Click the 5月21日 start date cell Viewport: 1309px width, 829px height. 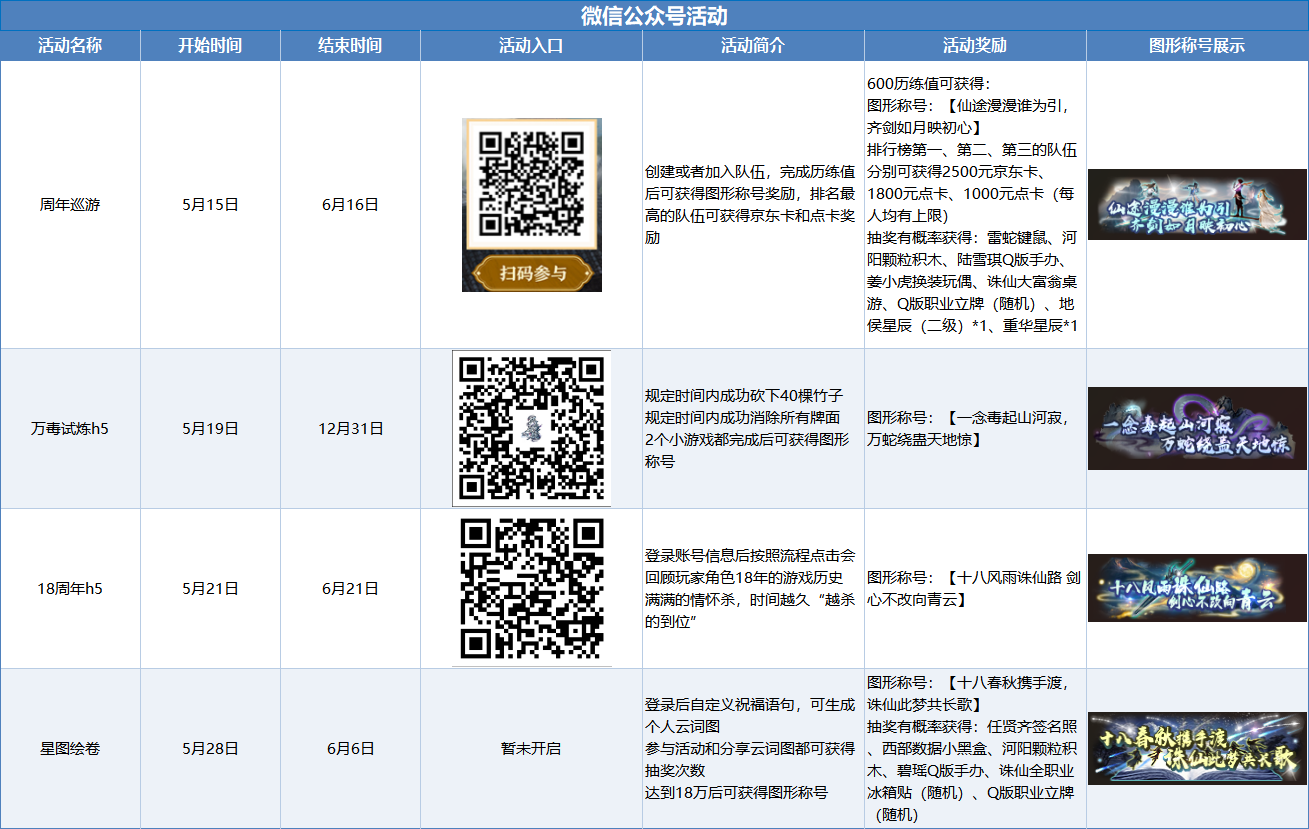point(210,588)
